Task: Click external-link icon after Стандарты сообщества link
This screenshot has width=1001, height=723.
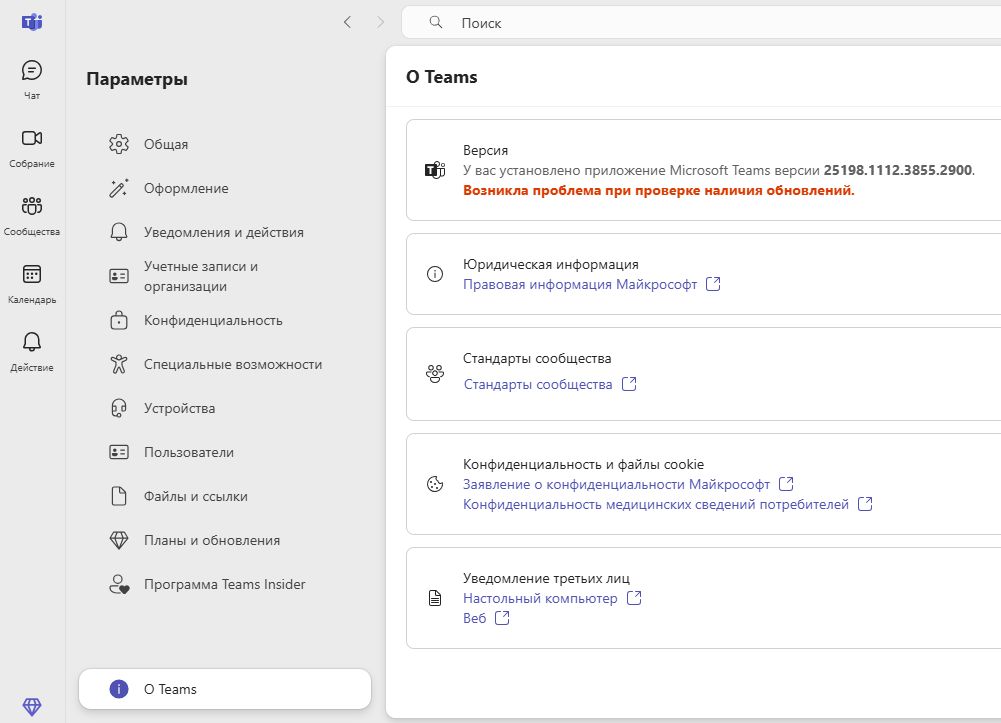Action: (x=629, y=384)
